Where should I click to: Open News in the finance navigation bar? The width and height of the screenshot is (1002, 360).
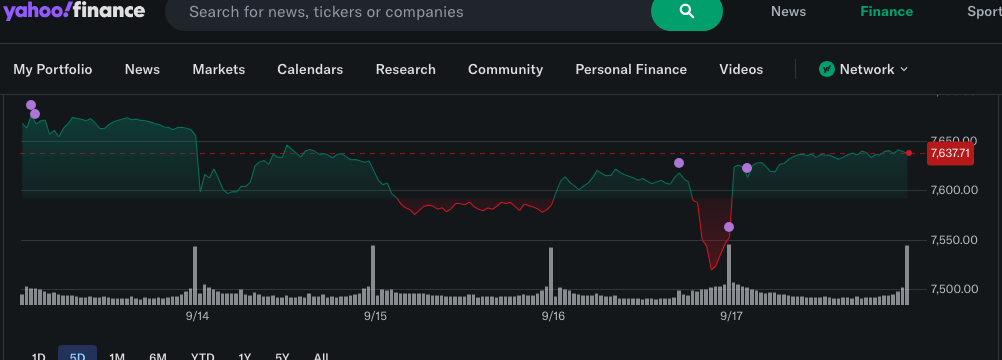click(x=142, y=69)
